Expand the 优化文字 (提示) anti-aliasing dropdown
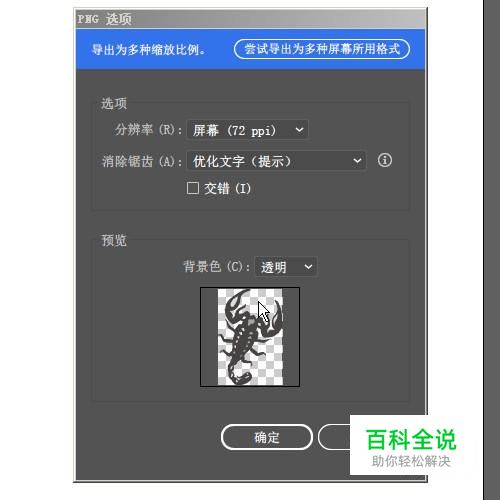 pyautogui.click(x=276, y=161)
